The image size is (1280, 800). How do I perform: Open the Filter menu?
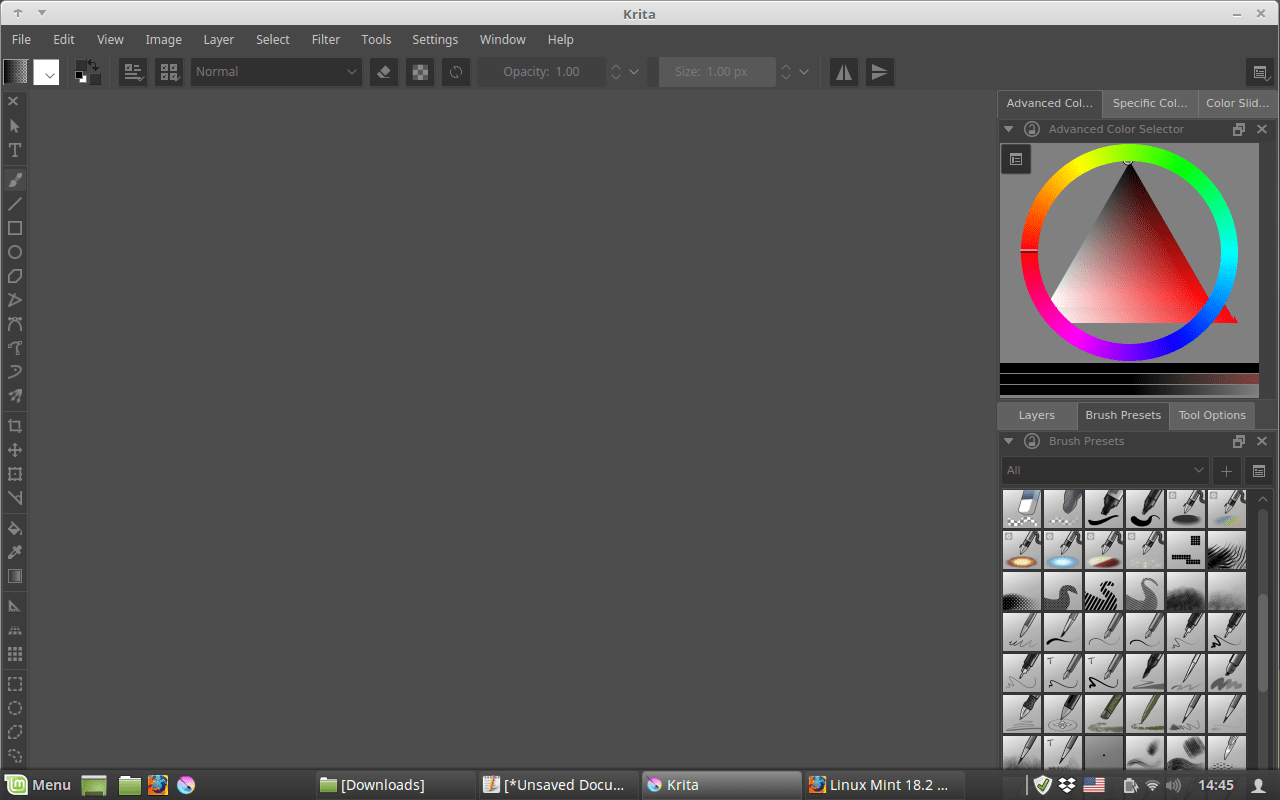325,39
